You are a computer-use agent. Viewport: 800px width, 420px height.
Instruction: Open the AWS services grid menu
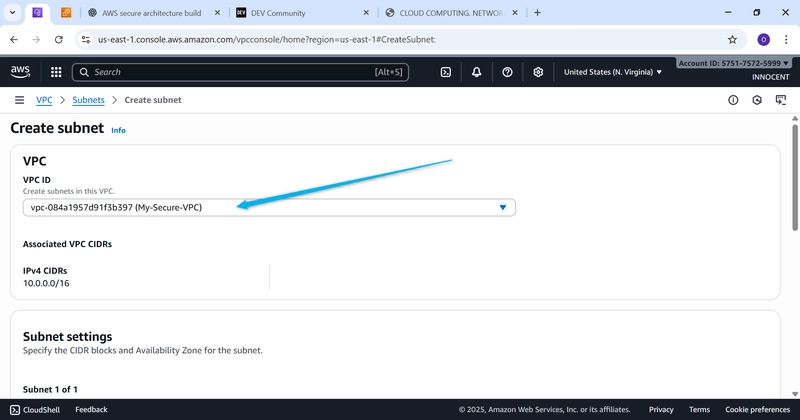(56, 72)
